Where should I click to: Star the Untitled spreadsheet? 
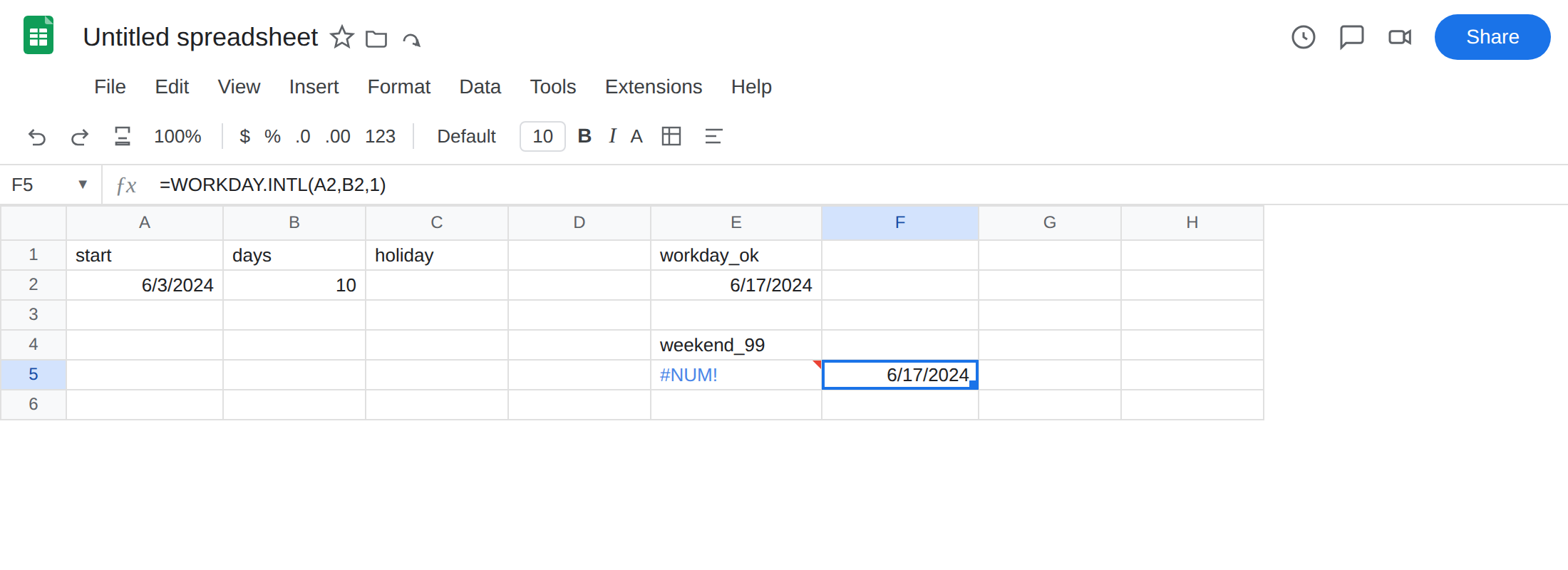coord(342,37)
